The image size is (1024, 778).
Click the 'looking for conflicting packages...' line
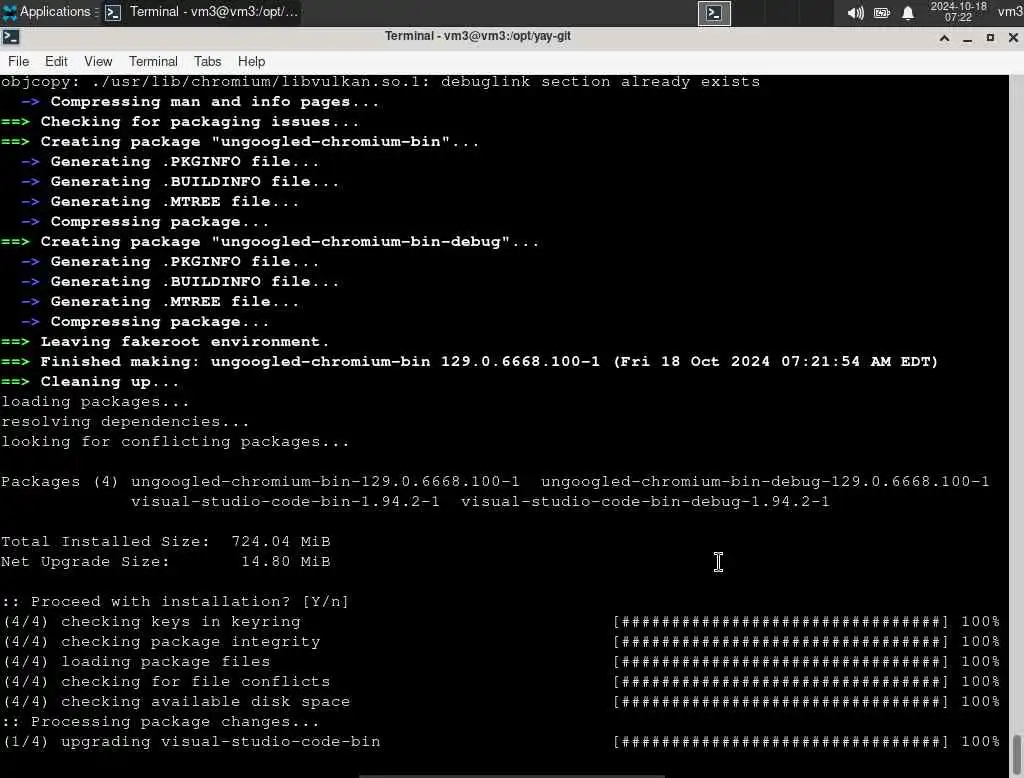click(175, 442)
